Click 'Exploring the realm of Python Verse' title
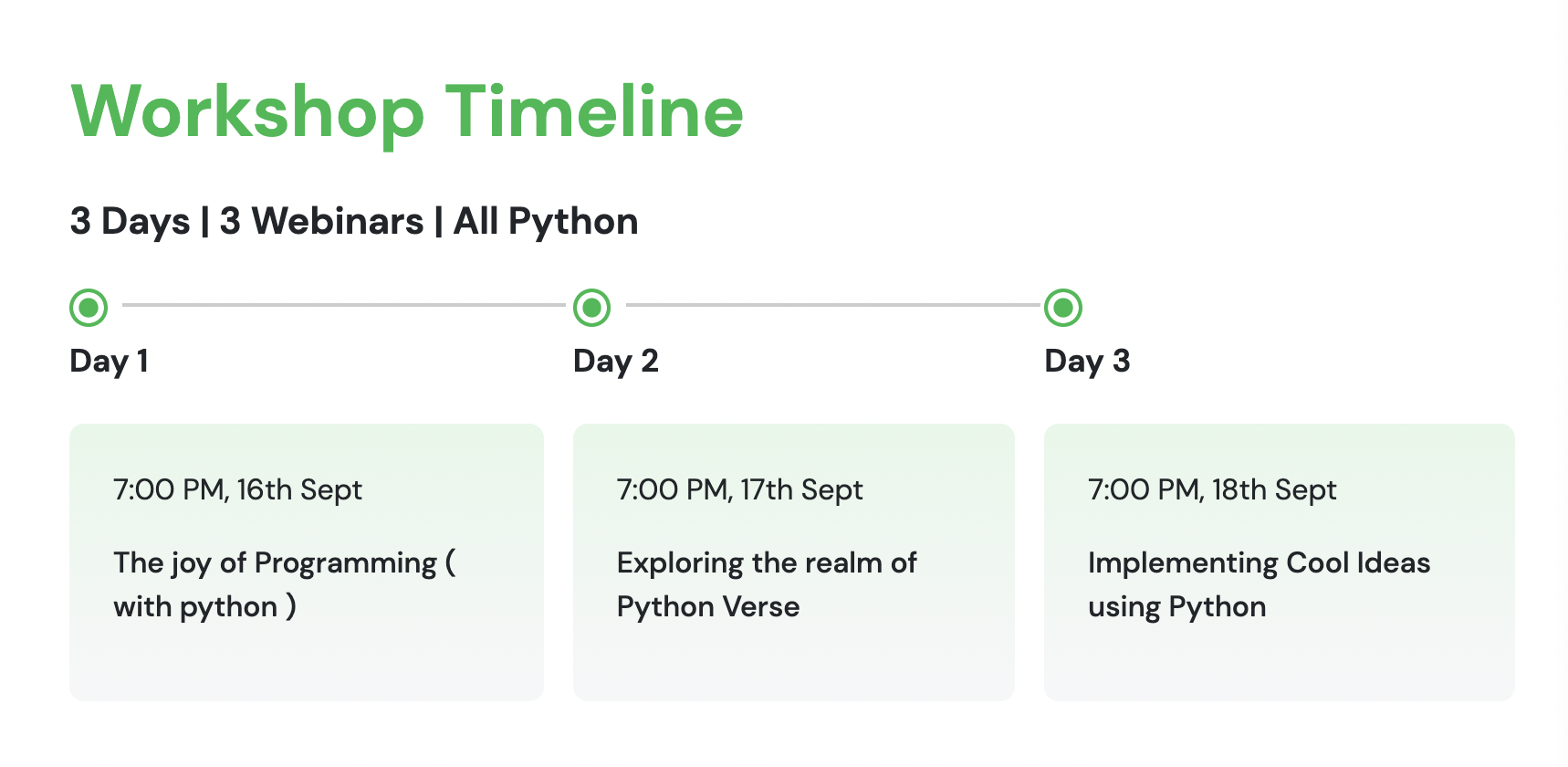 point(767,585)
